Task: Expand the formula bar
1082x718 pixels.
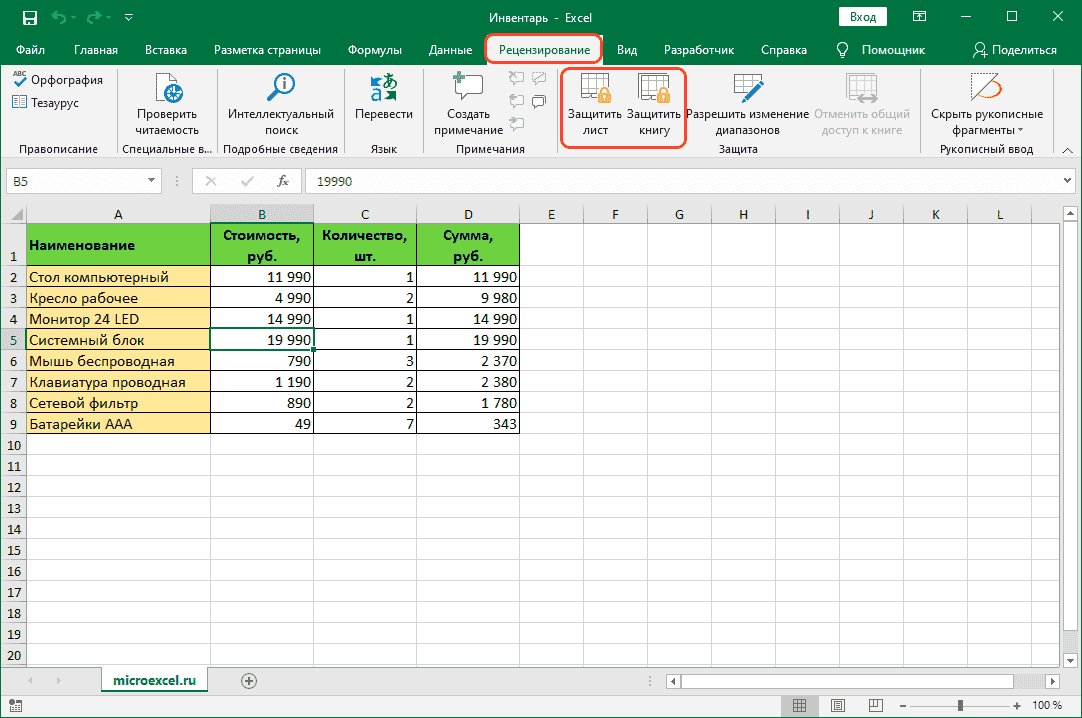Action: coord(1067,181)
